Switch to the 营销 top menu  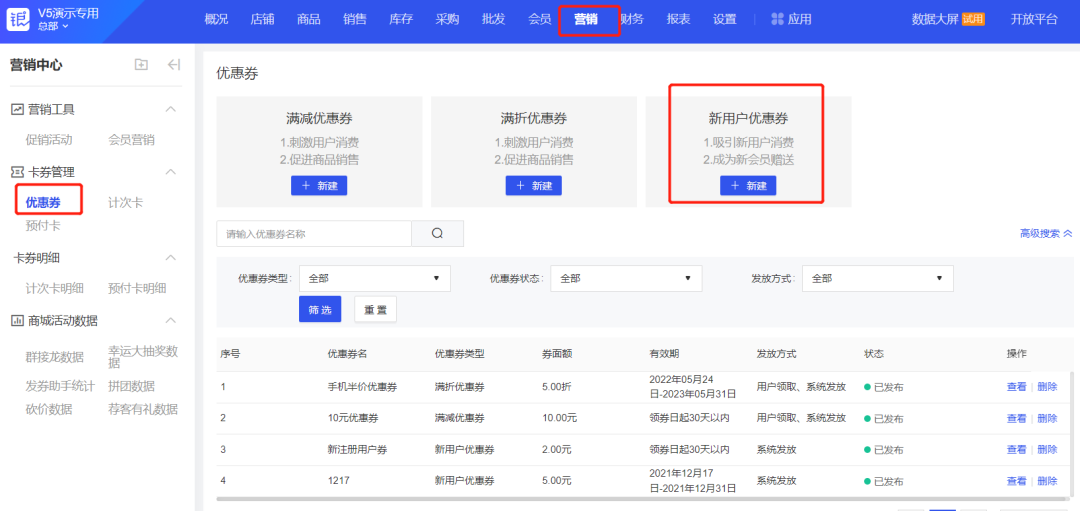click(x=586, y=19)
